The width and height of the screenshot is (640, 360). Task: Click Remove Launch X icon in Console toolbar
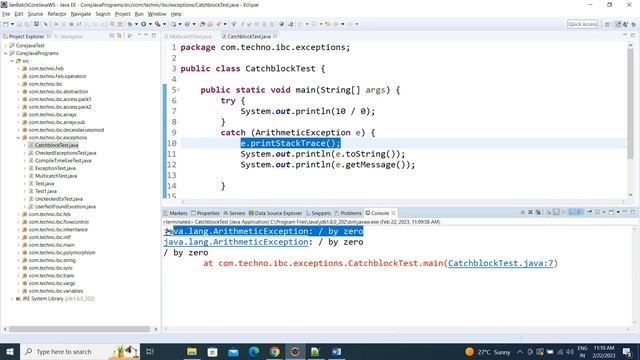tap(530, 212)
